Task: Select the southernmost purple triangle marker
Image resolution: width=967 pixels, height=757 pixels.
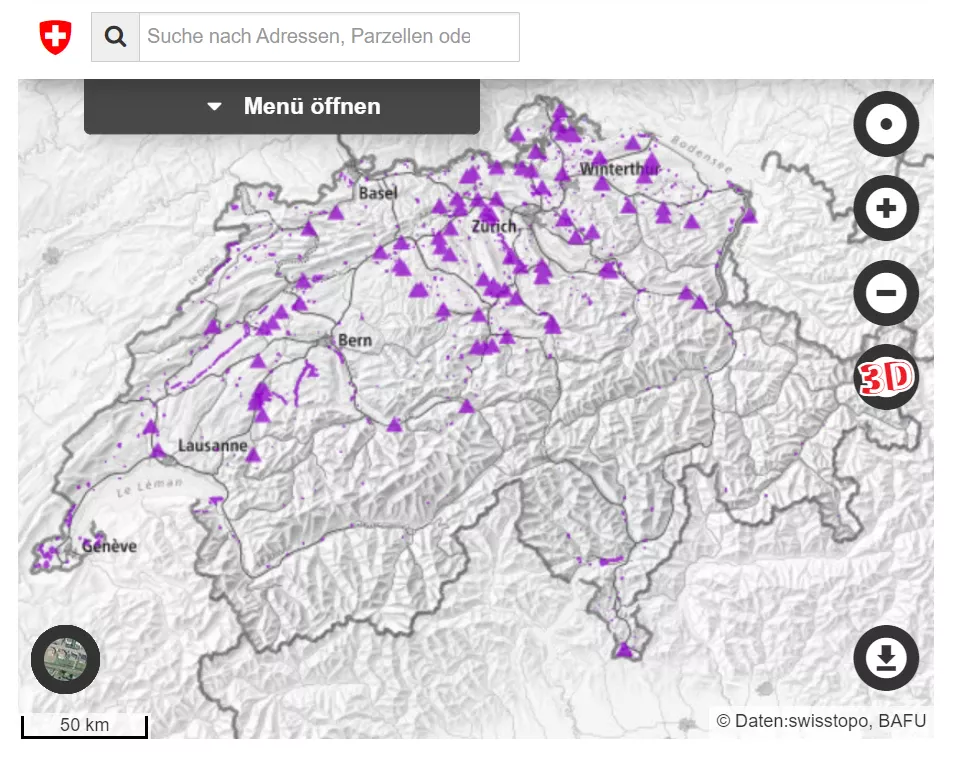Action: click(625, 650)
